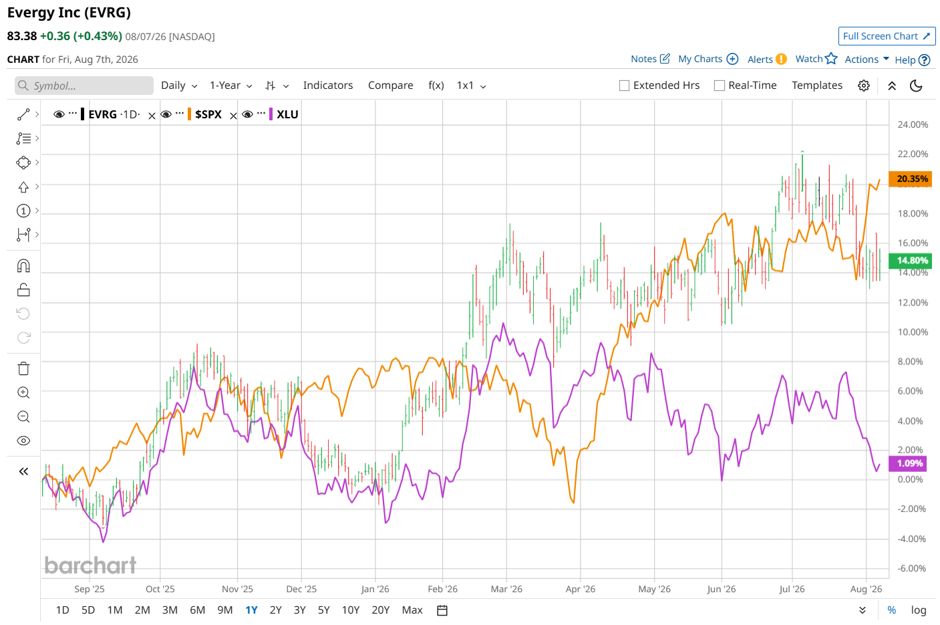Collapse the left drawing toolbar
The height and width of the screenshot is (625, 940).
23,472
